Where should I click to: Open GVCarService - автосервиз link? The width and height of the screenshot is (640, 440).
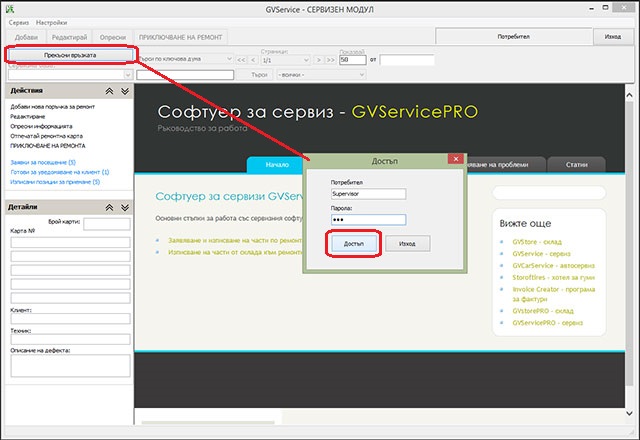[553, 266]
